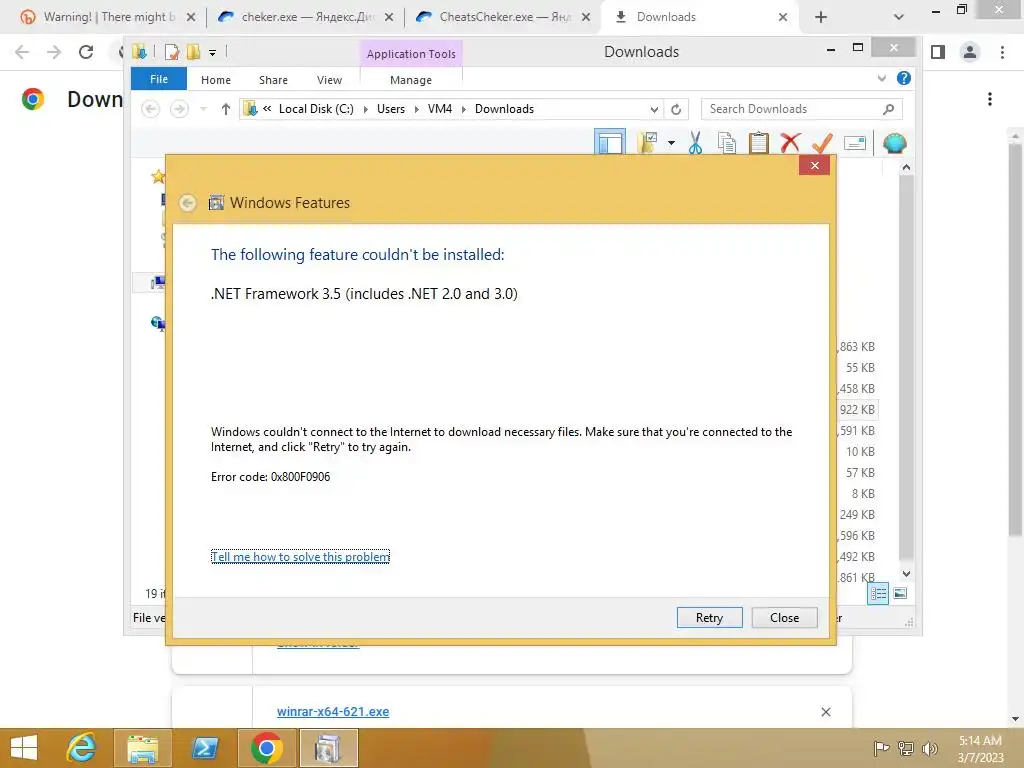Open the Home ribbon tab

click(216, 80)
